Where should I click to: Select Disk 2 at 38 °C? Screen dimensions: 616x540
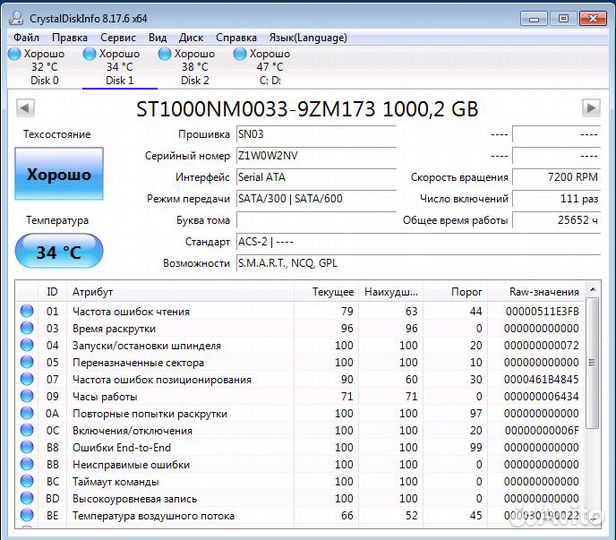tap(194, 67)
